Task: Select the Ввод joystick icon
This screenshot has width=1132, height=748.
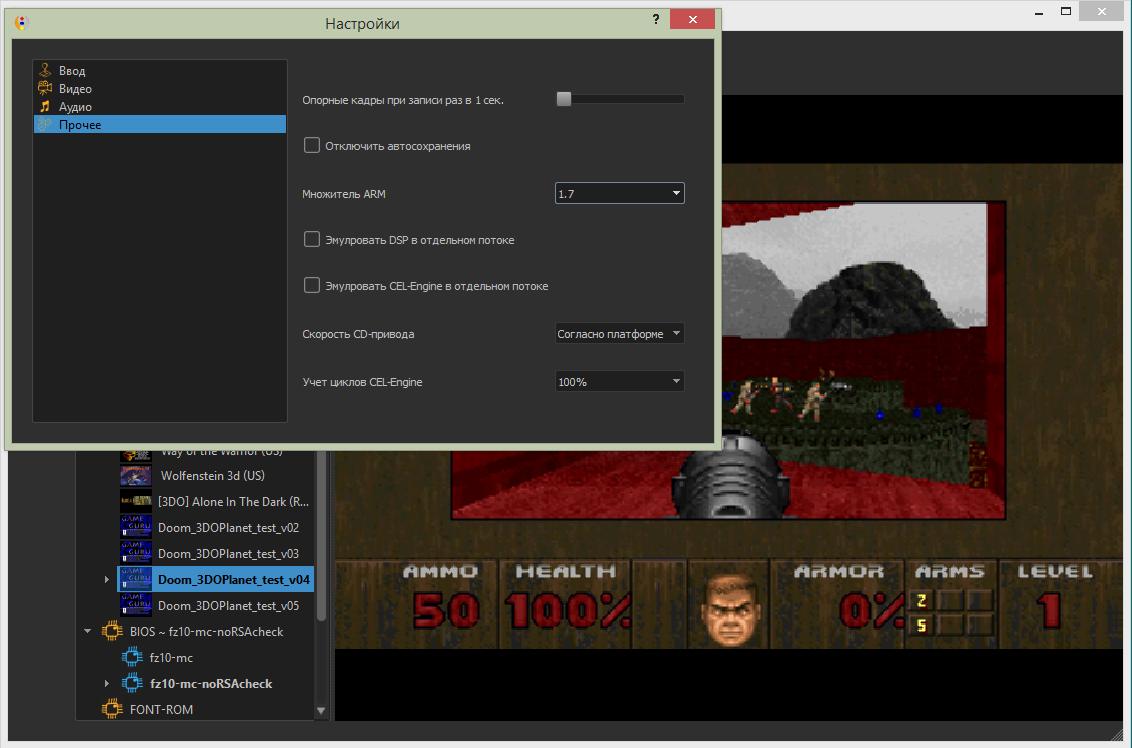Action: (x=45, y=70)
